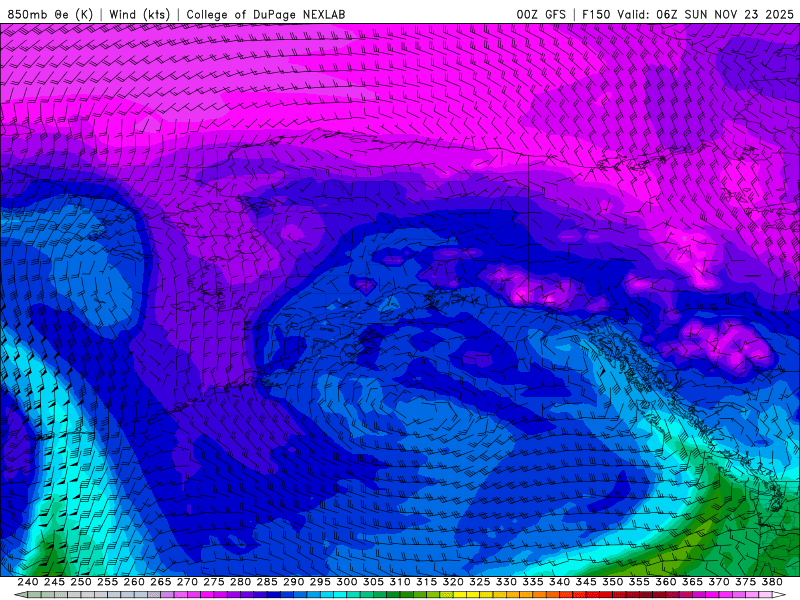Select the "00Z GFS" model run label
800x600 pixels.
[541, 14]
